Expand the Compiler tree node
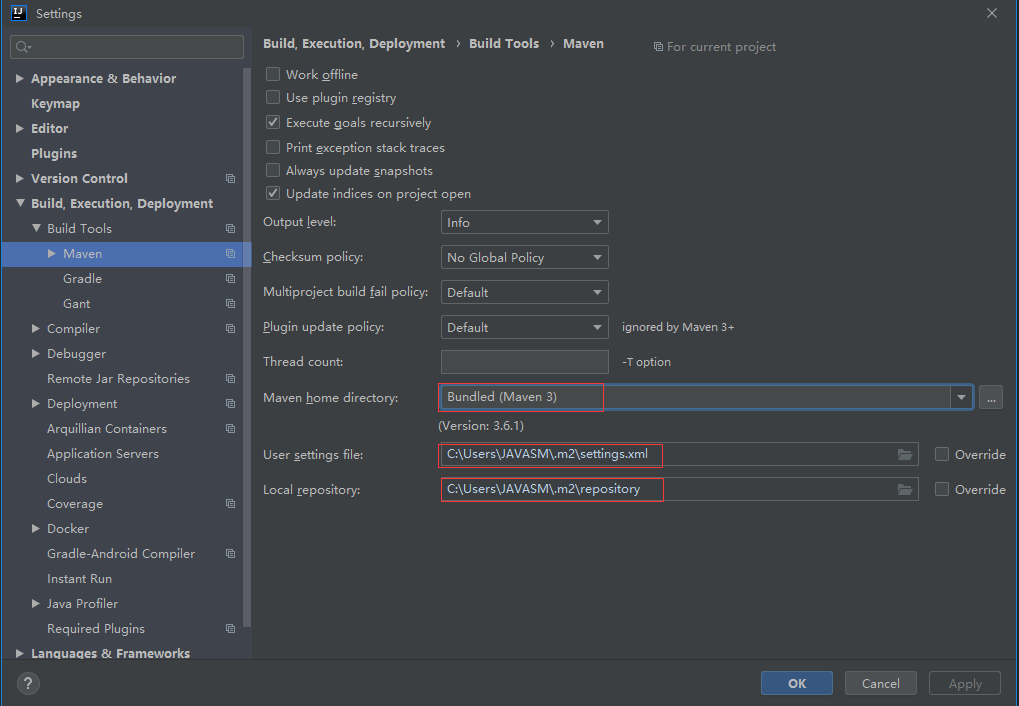The image size is (1019, 706). (36, 328)
